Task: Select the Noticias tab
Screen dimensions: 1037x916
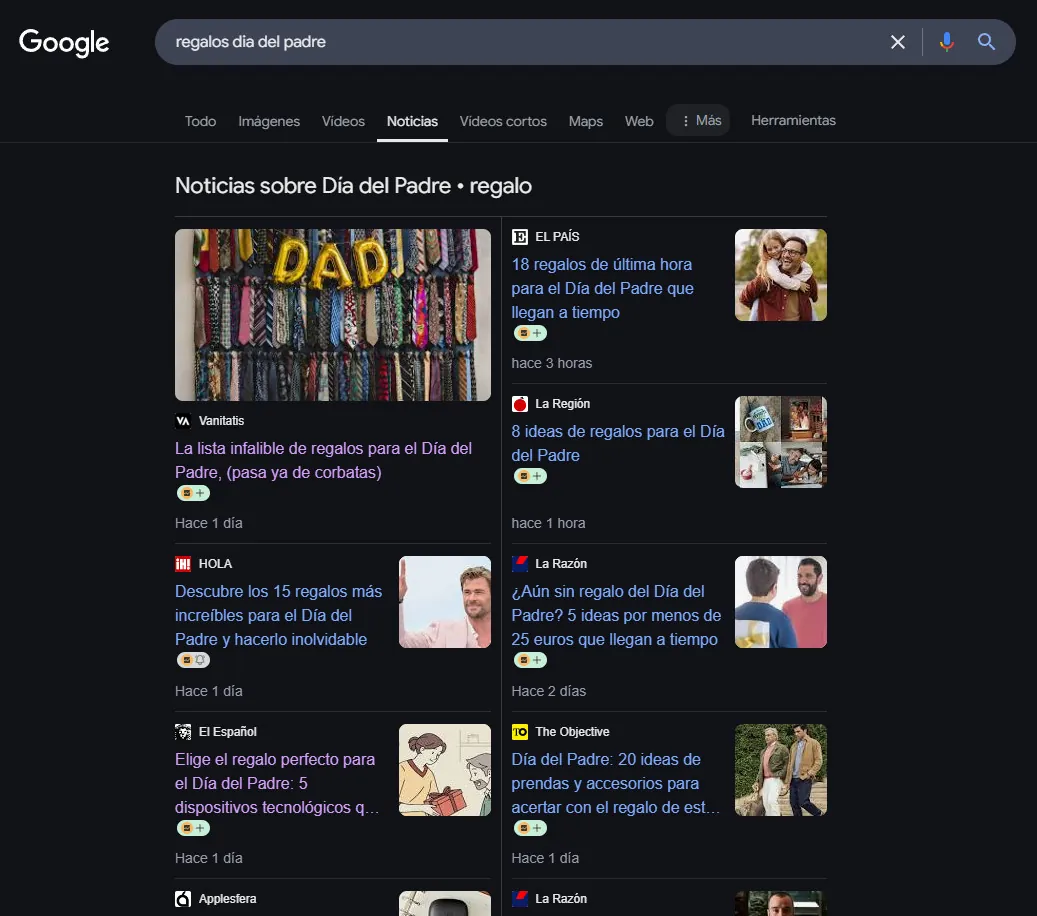Action: point(412,122)
